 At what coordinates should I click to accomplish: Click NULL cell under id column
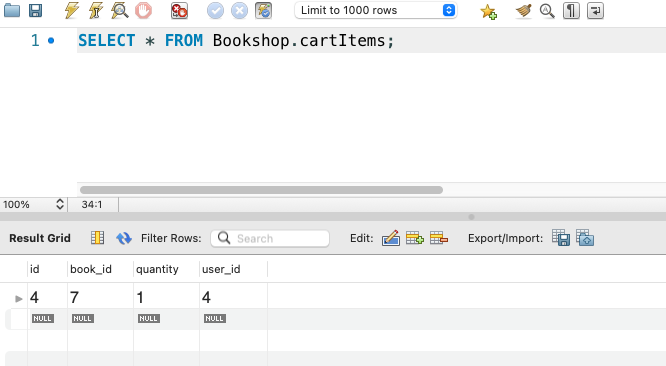(x=42, y=318)
